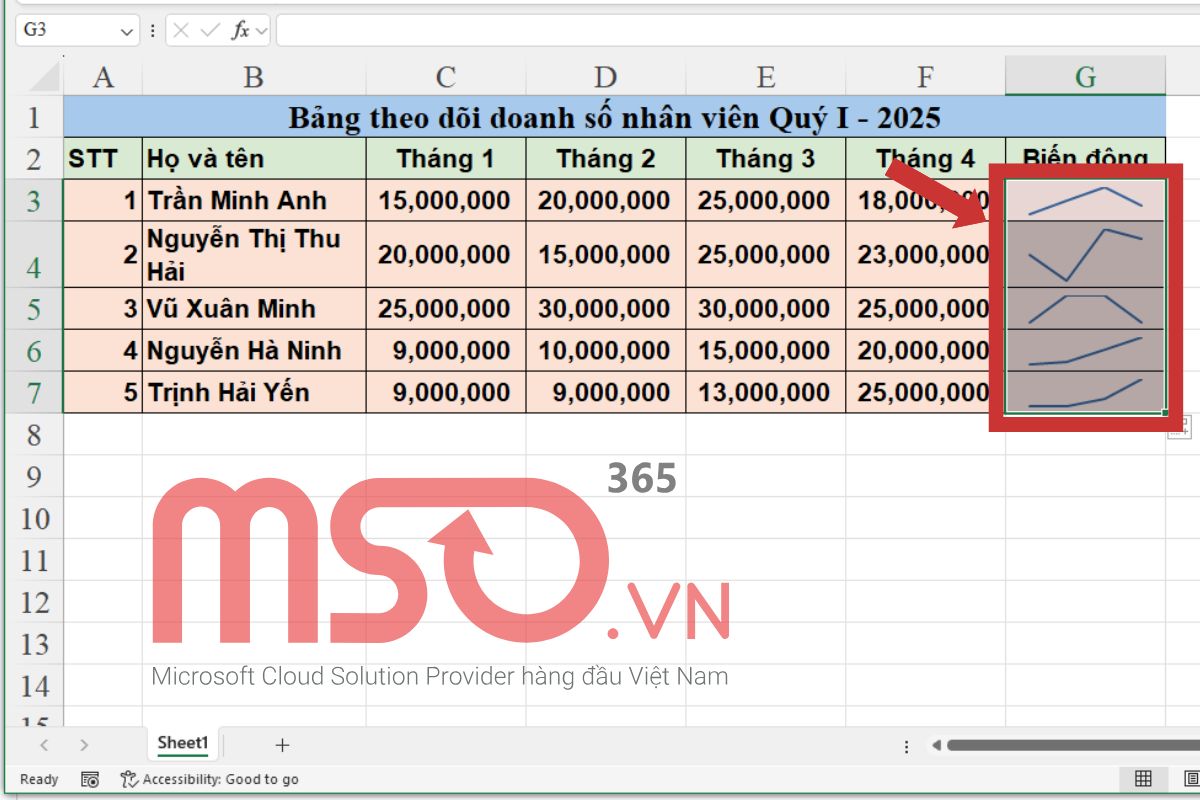Viewport: 1200px width, 800px height.
Task: Click Vũ Xuân Minh's Tháng 3 value 30,000,000
Action: click(x=766, y=309)
